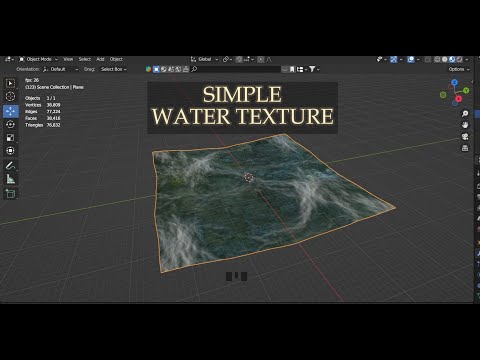
Task: Click the Objects statistic row
Action: 40,98
